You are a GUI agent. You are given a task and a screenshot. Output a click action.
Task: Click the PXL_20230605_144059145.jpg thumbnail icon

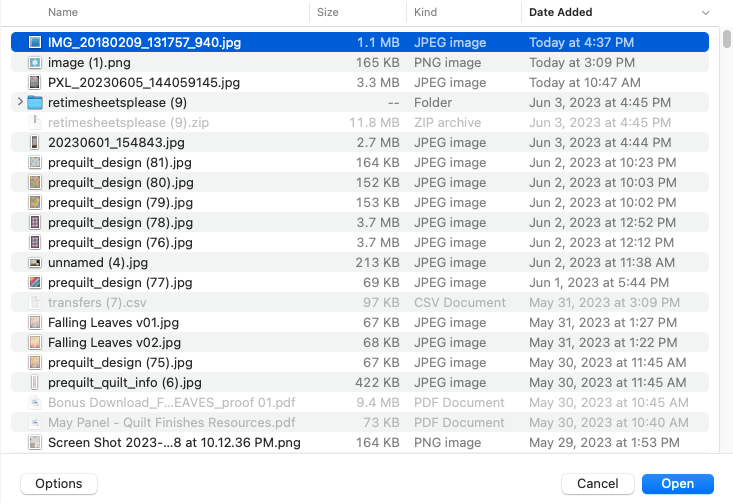[x=35, y=82]
